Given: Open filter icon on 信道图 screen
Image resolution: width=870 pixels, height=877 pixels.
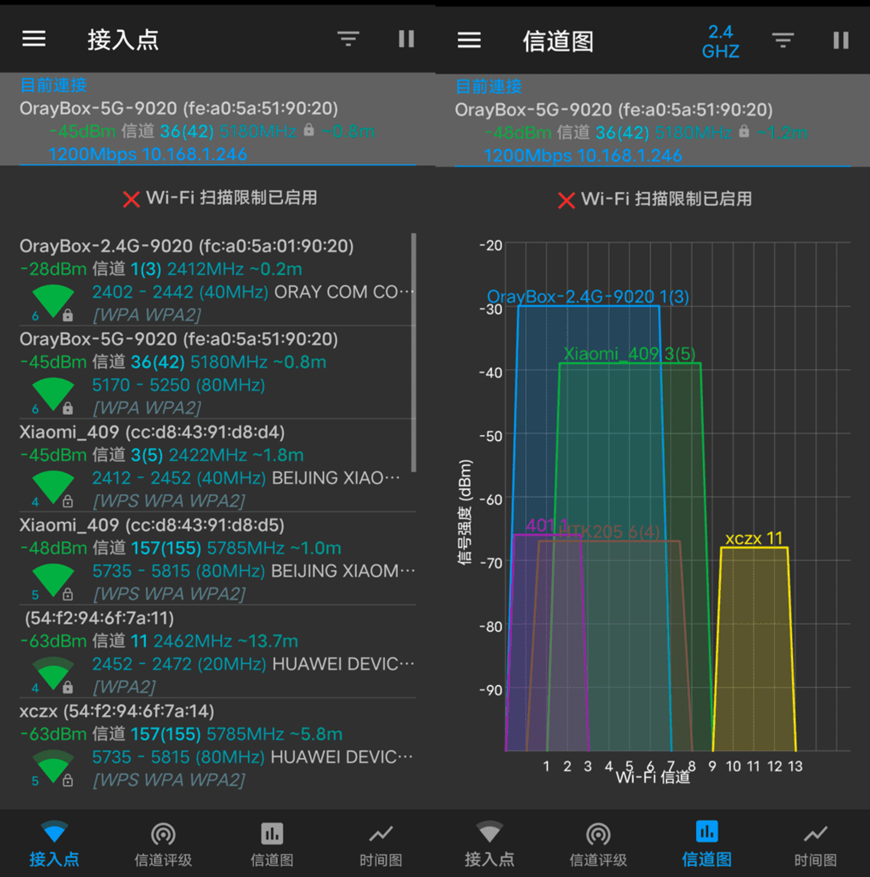Looking at the screenshot, I should coord(783,40).
